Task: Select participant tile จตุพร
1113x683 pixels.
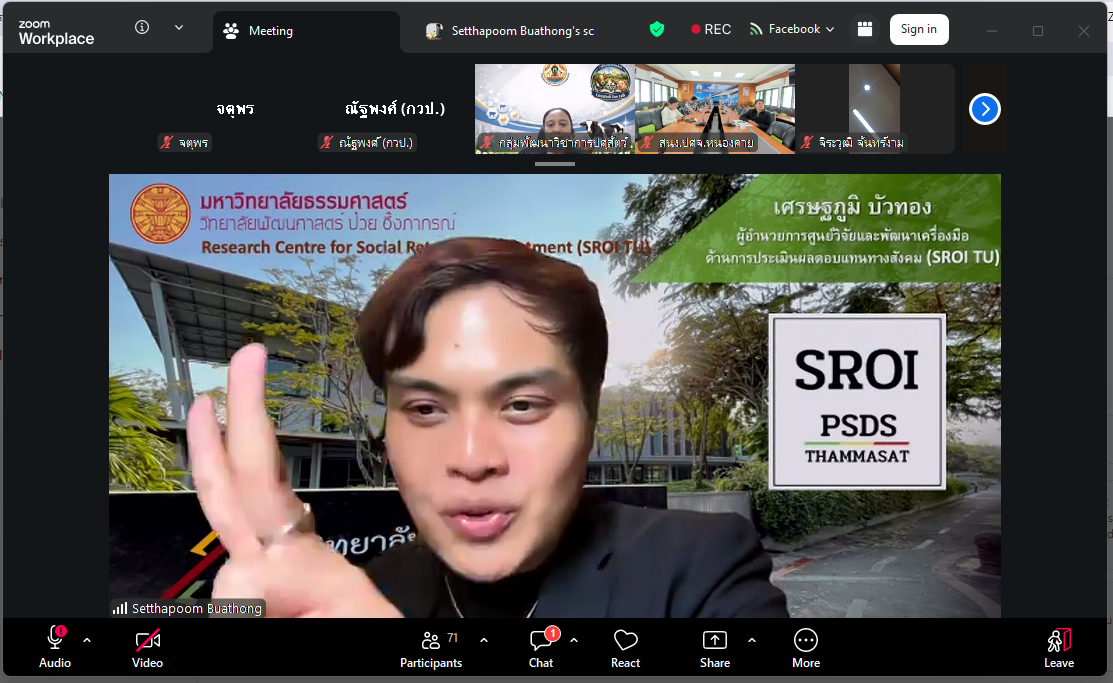Action: click(235, 109)
